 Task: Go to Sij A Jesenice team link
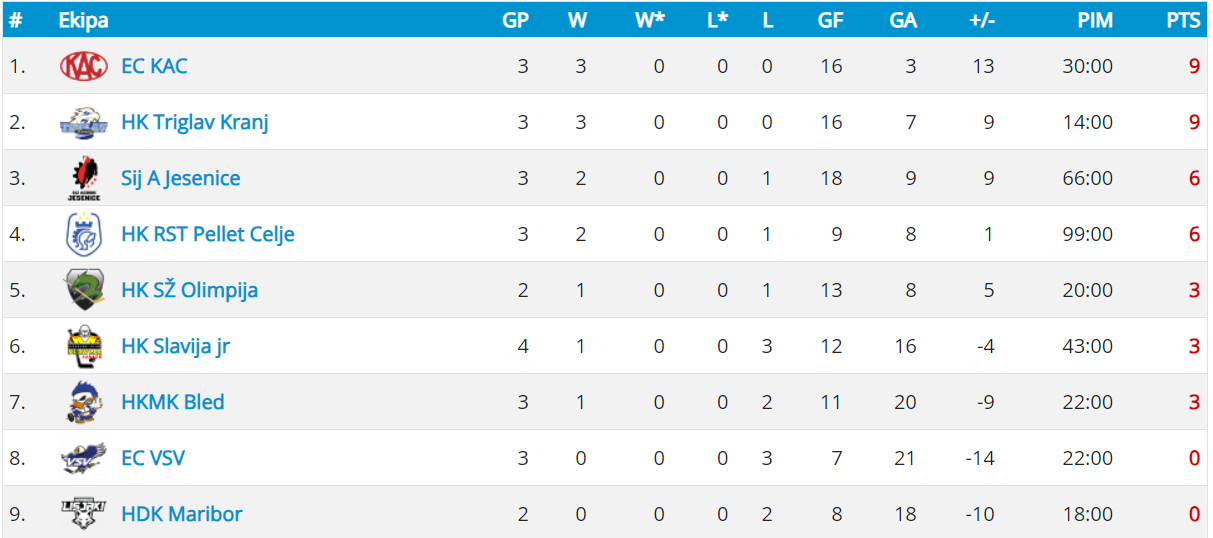coord(180,178)
